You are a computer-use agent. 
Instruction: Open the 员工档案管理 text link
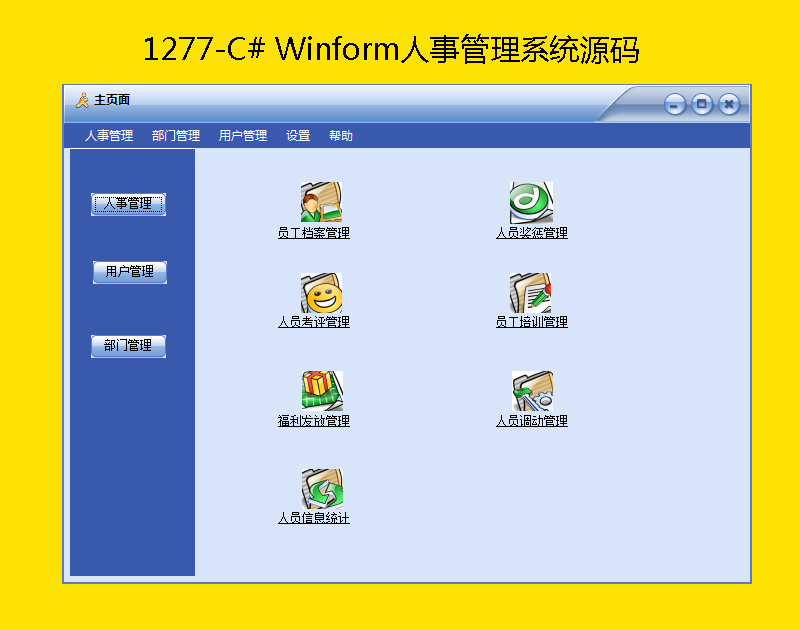click(x=314, y=233)
